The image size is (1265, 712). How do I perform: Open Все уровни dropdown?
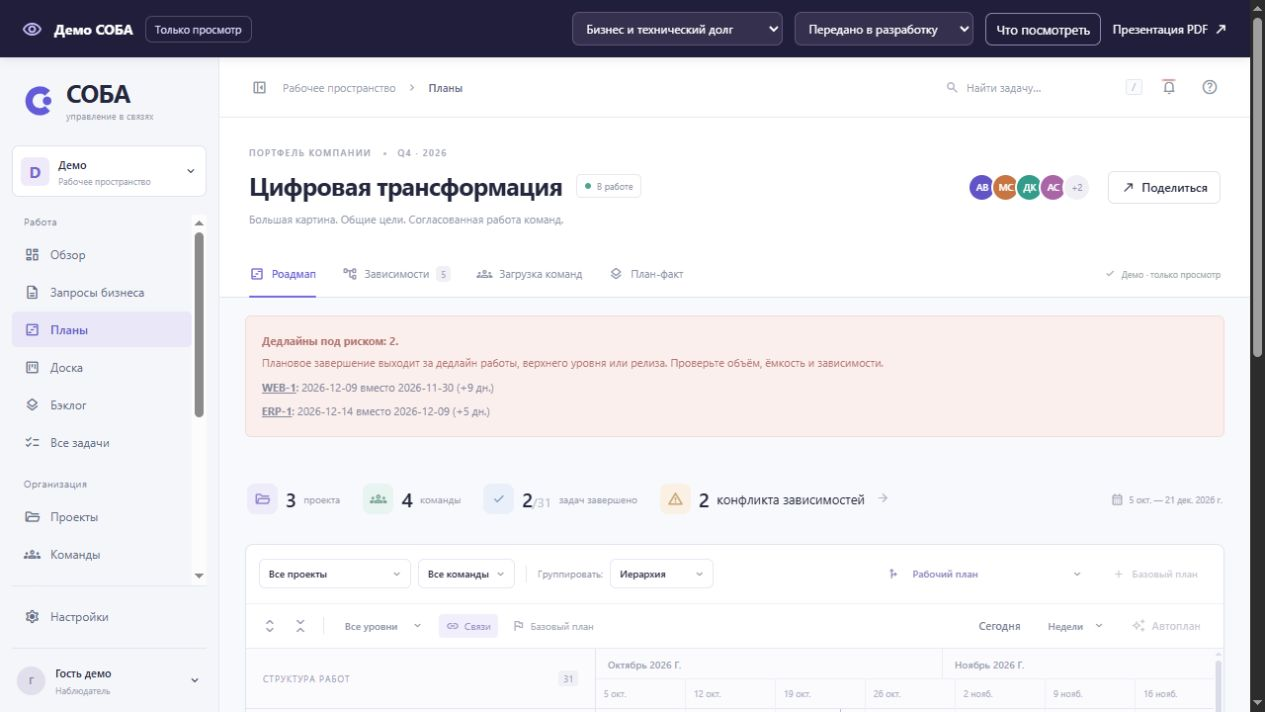382,626
